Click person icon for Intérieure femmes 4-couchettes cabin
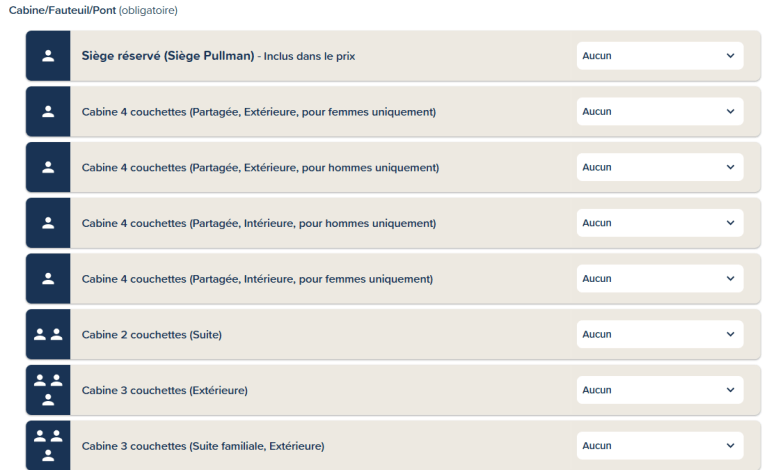This screenshot has height=470, width=769. point(48,279)
